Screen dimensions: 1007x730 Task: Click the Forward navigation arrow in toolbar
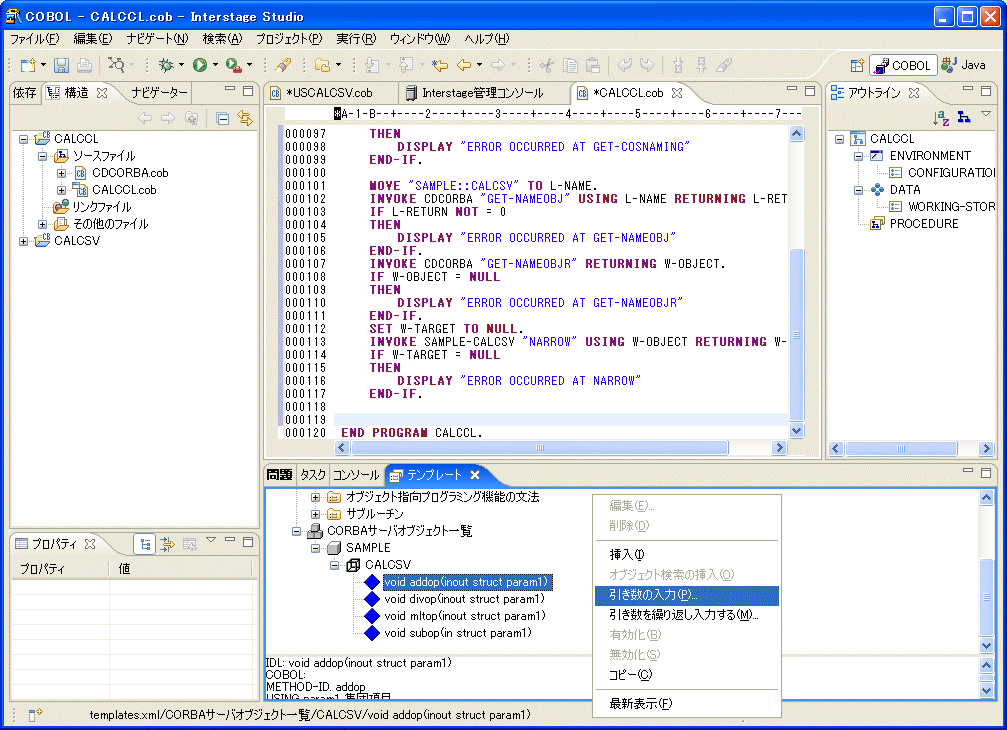click(498, 65)
